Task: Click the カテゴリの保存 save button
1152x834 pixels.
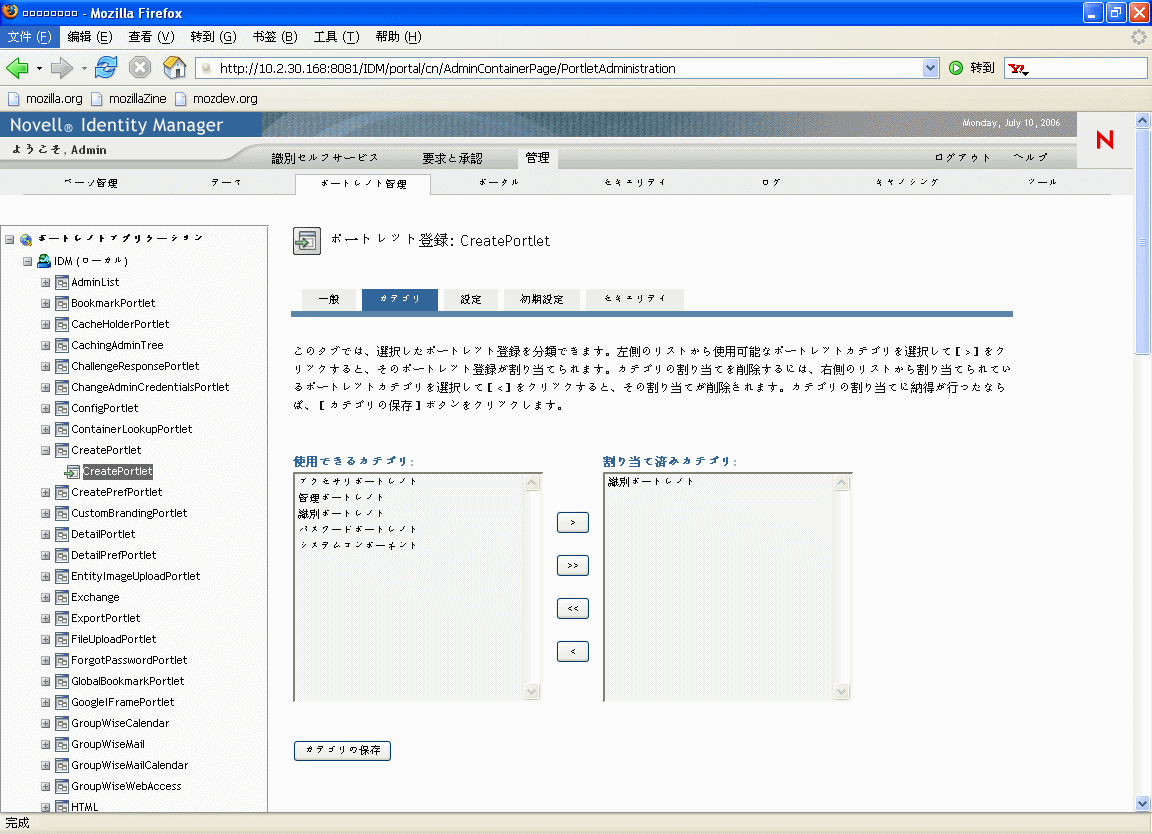Action: click(342, 750)
